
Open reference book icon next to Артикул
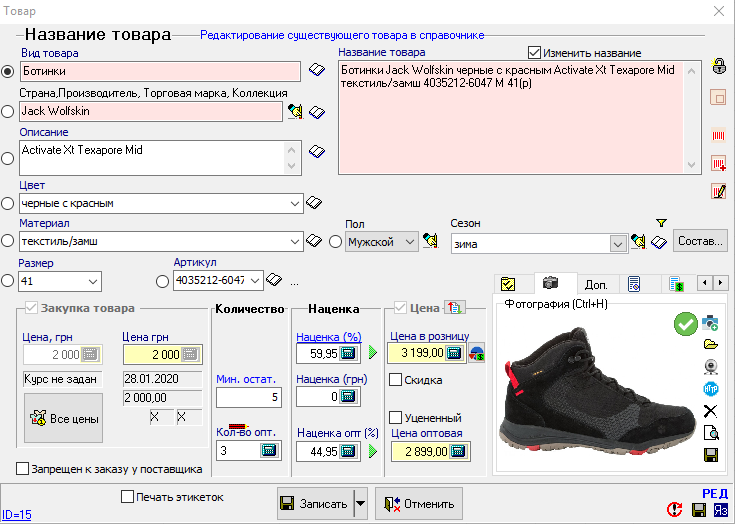(x=274, y=280)
